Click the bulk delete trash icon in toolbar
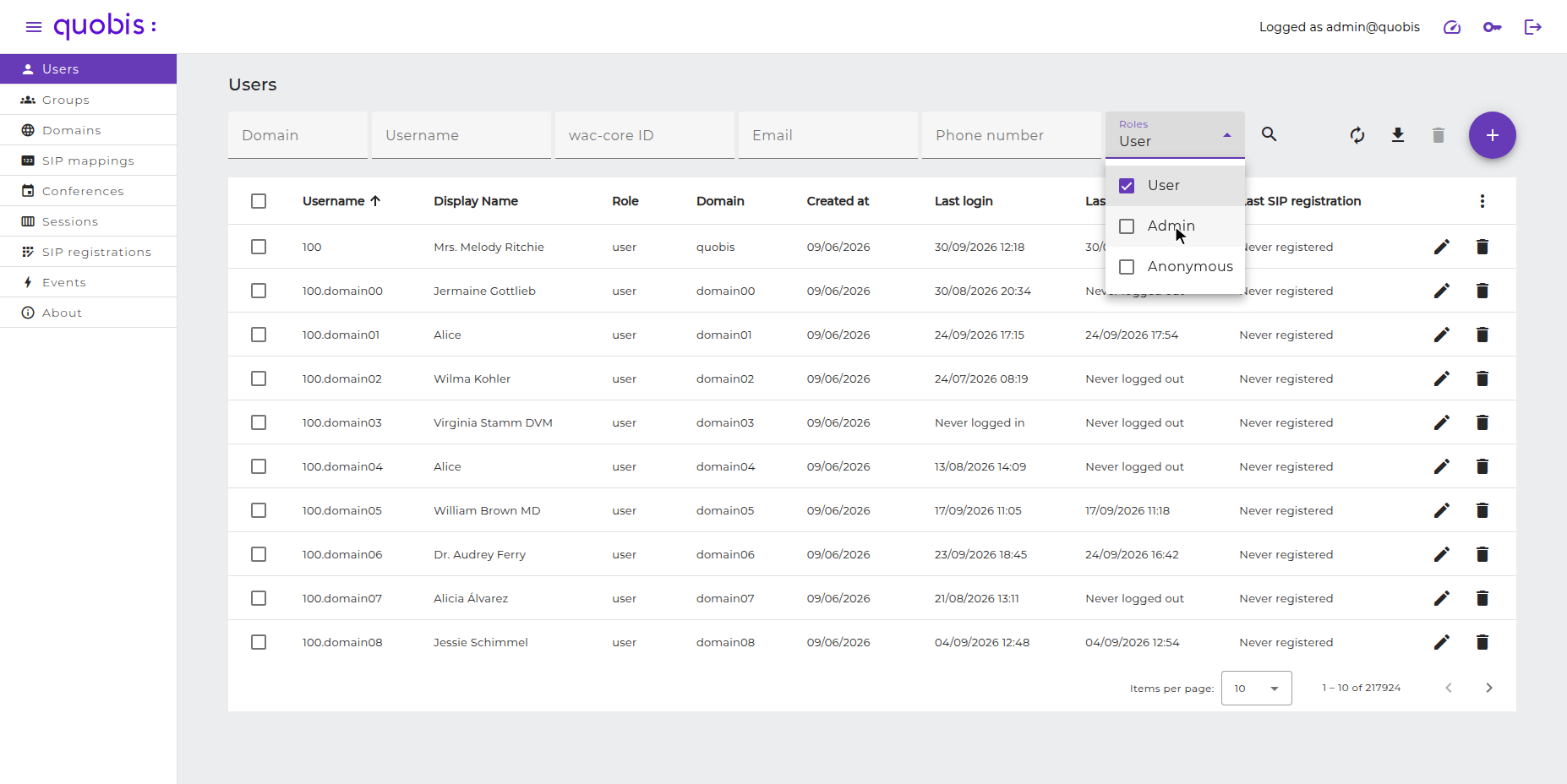This screenshot has width=1567, height=784. (x=1439, y=135)
